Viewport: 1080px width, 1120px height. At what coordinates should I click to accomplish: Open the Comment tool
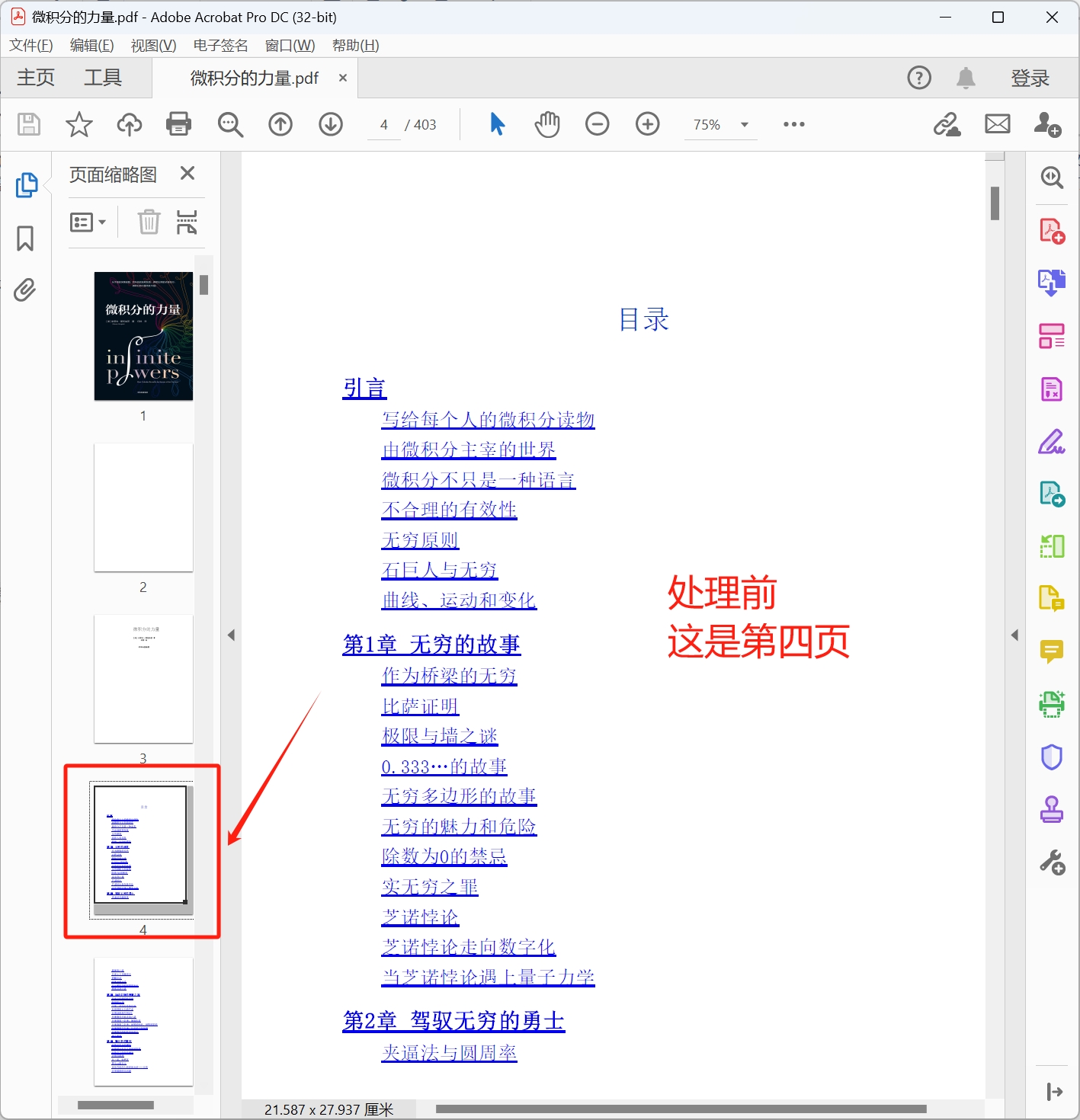(x=1052, y=651)
